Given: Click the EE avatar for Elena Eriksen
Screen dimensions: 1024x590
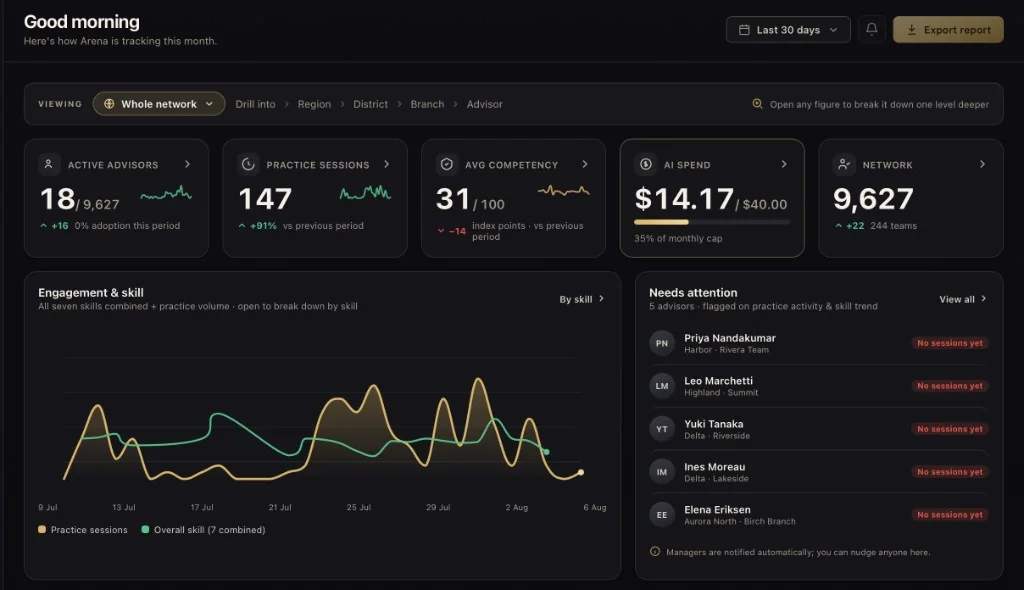Looking at the screenshot, I should [x=662, y=515].
